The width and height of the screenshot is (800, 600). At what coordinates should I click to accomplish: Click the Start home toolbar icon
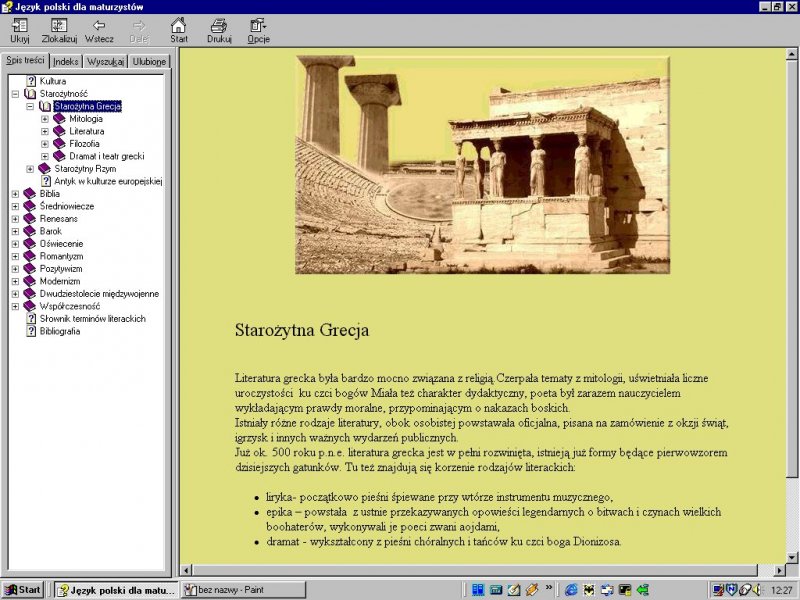pos(178,26)
